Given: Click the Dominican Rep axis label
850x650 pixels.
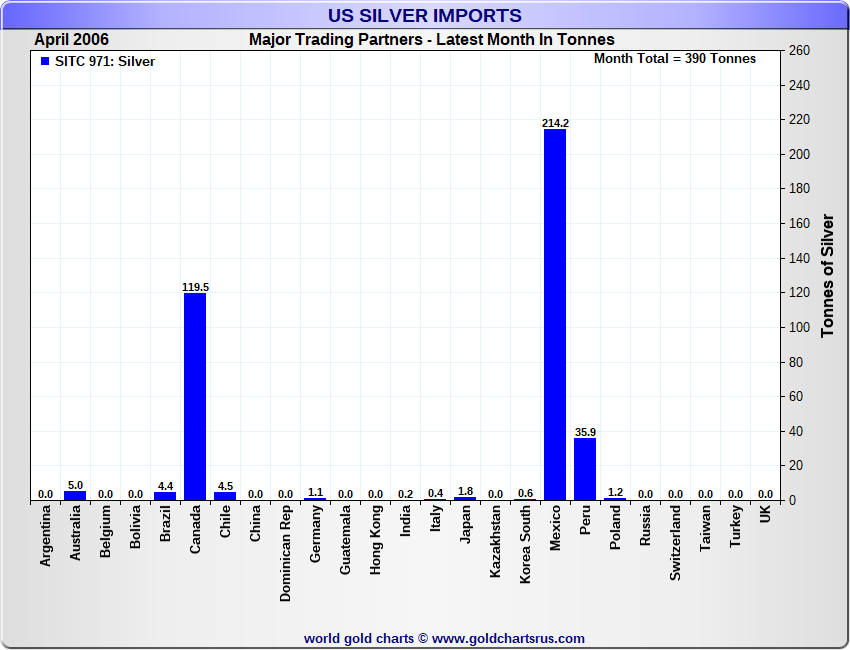Looking at the screenshot, I should coord(286,552).
